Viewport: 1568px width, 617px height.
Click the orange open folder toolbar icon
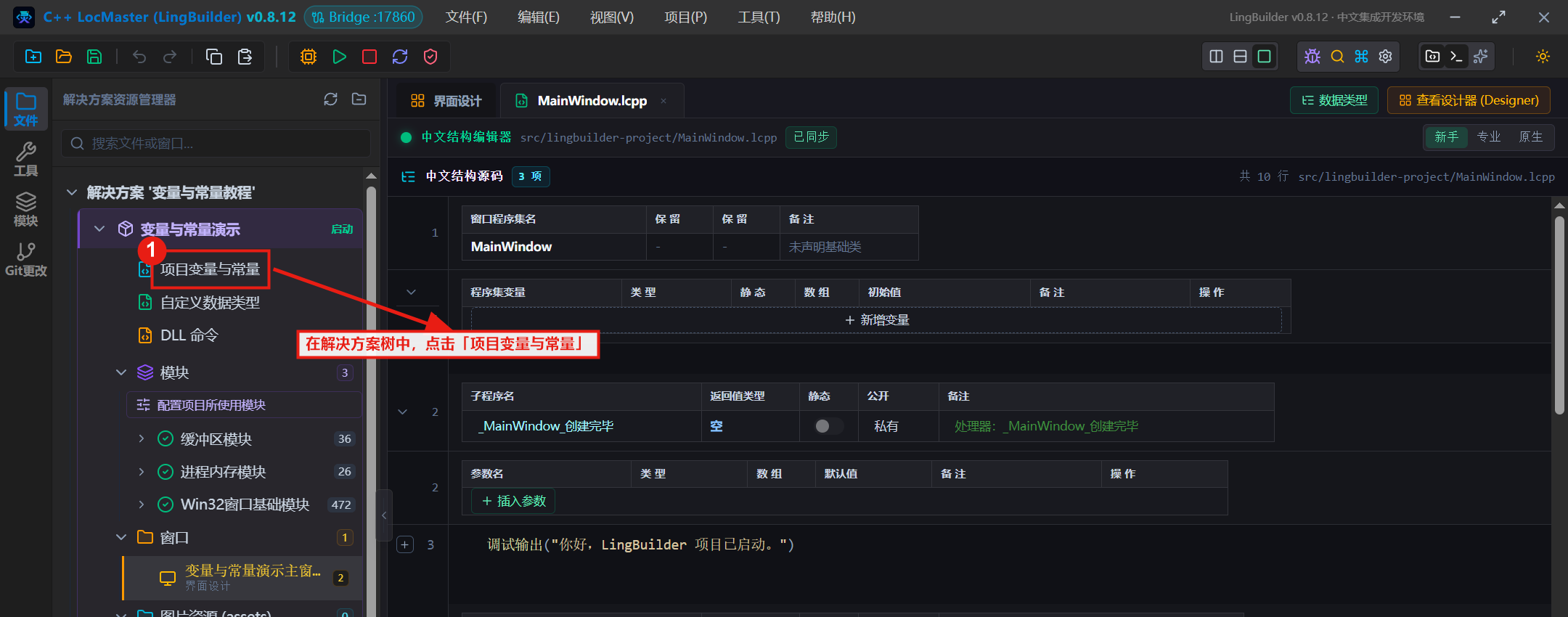[x=64, y=57]
